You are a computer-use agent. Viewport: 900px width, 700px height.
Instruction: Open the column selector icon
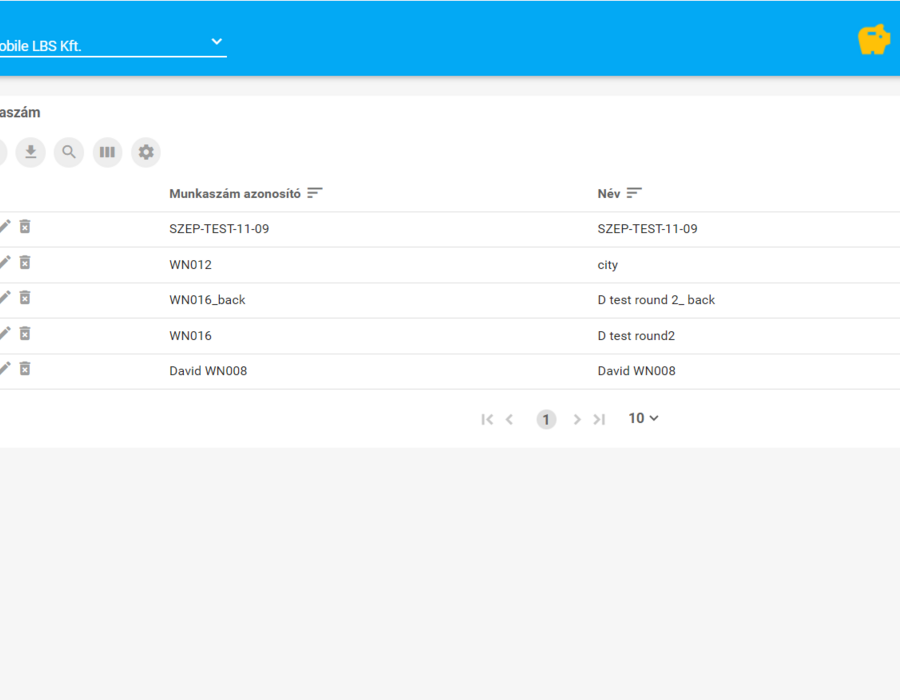tap(107, 152)
